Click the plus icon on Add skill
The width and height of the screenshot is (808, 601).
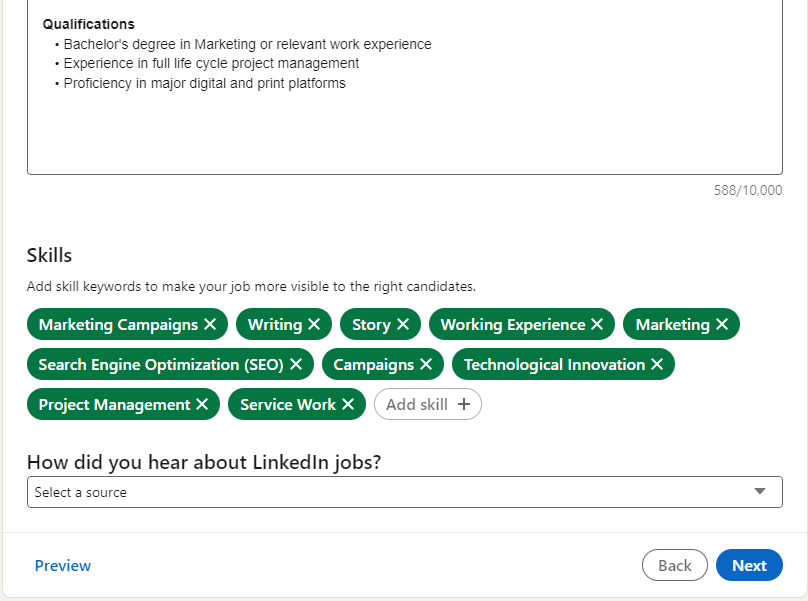tap(462, 404)
